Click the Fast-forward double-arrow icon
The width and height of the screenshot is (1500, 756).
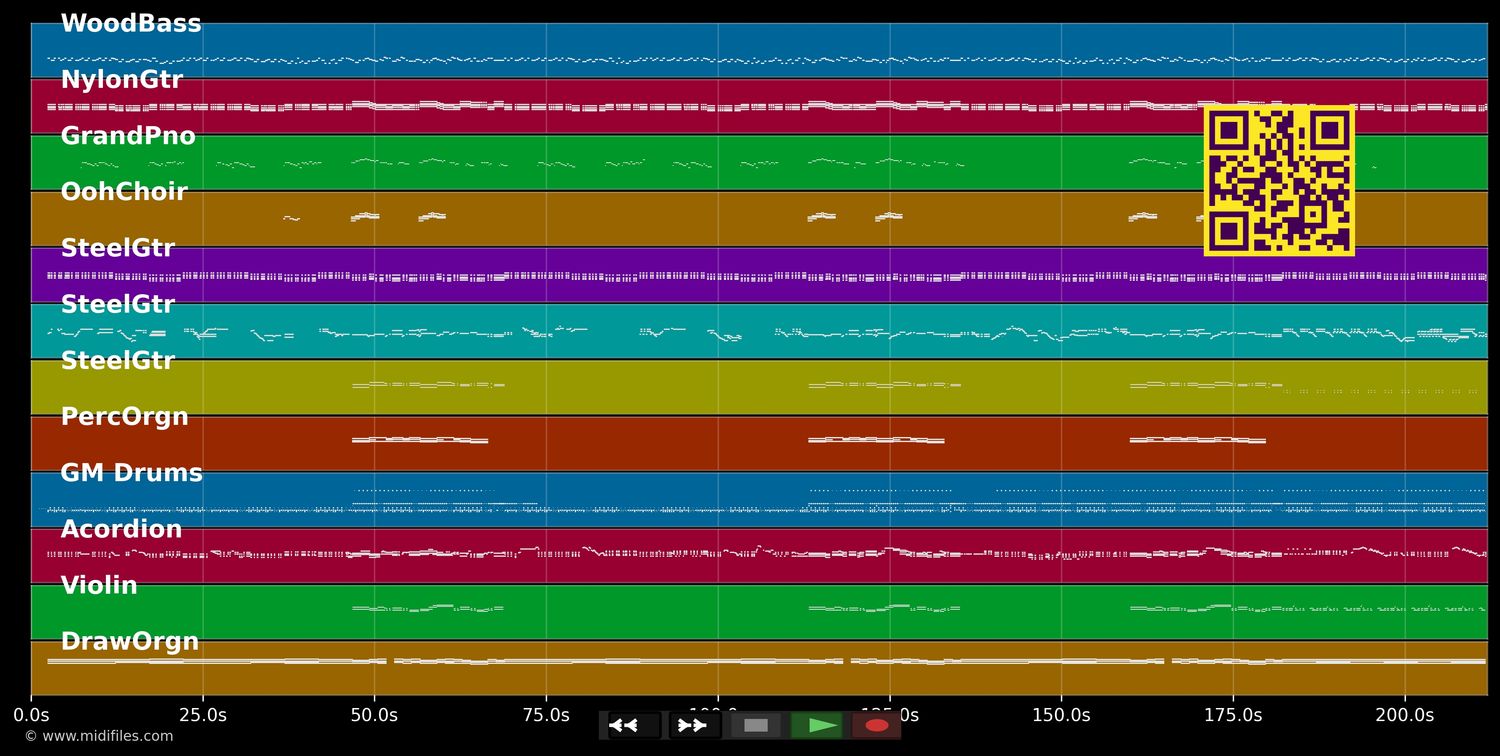[693, 725]
